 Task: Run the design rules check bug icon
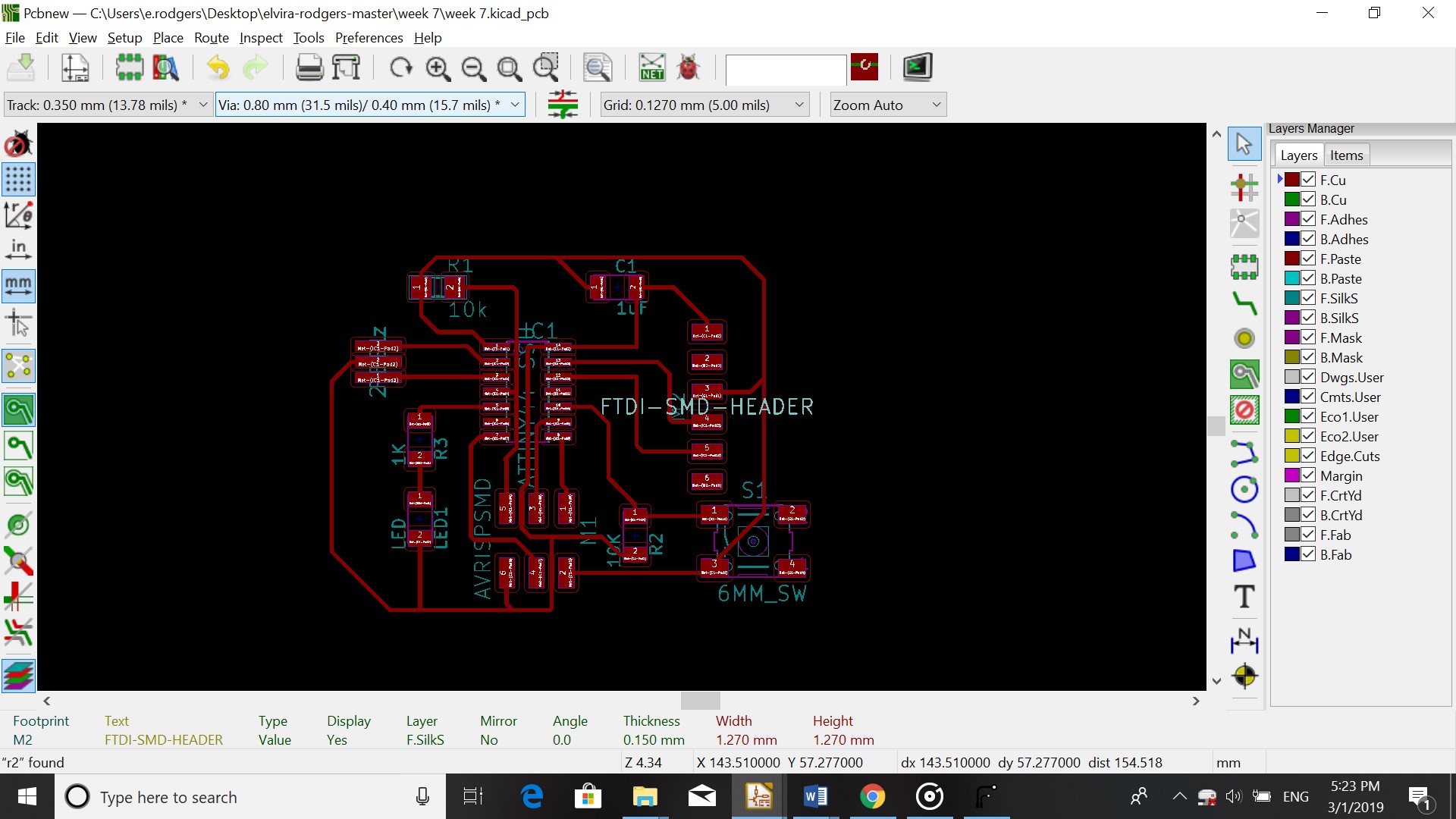coord(688,68)
